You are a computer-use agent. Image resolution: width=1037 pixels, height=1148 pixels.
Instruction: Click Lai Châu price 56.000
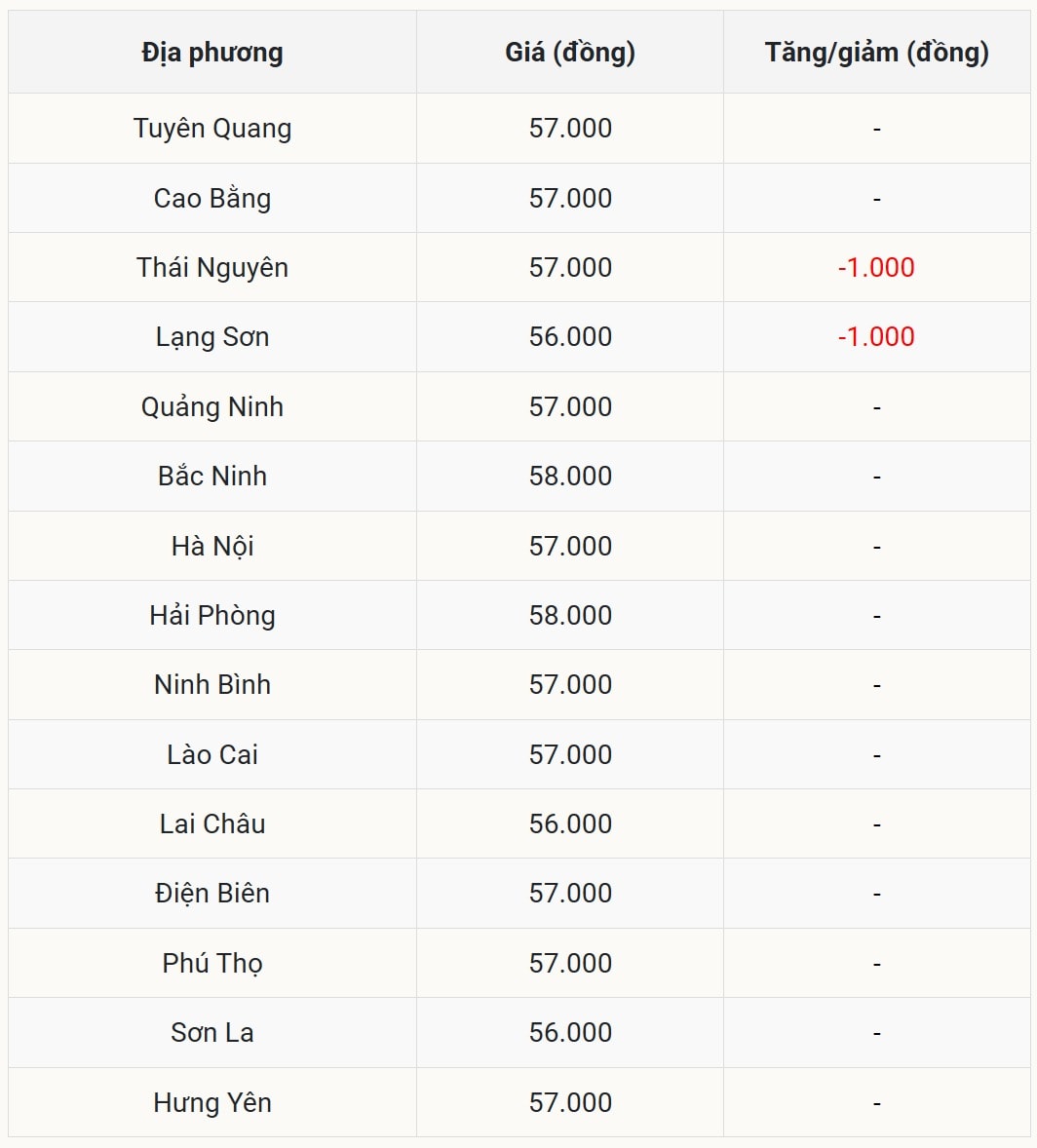(x=570, y=824)
